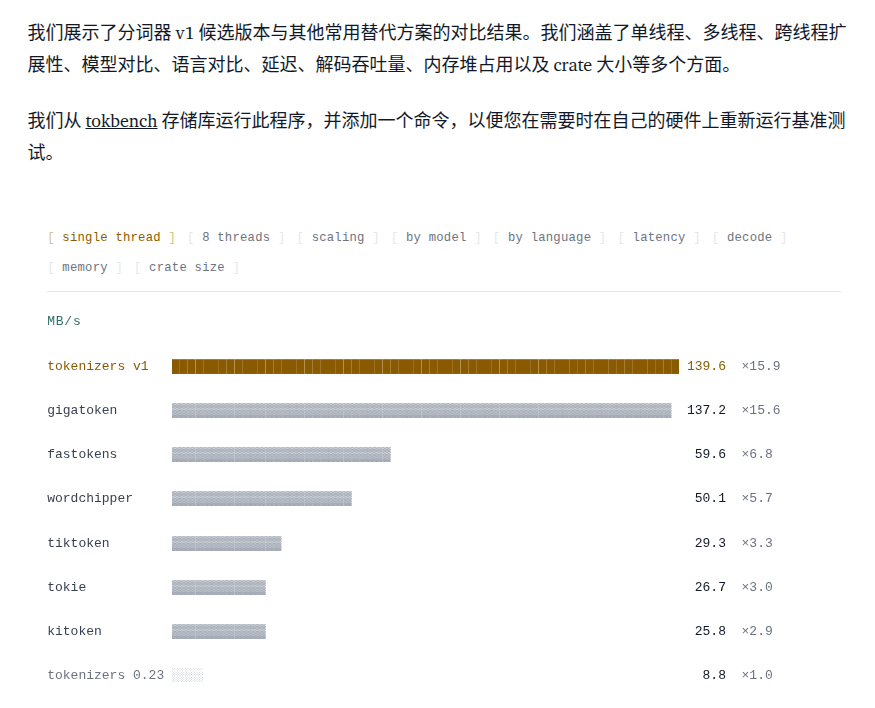This screenshot has width=875, height=708.
Task: Click the ×6.8 speedup multiplier
Action: [x=757, y=454]
